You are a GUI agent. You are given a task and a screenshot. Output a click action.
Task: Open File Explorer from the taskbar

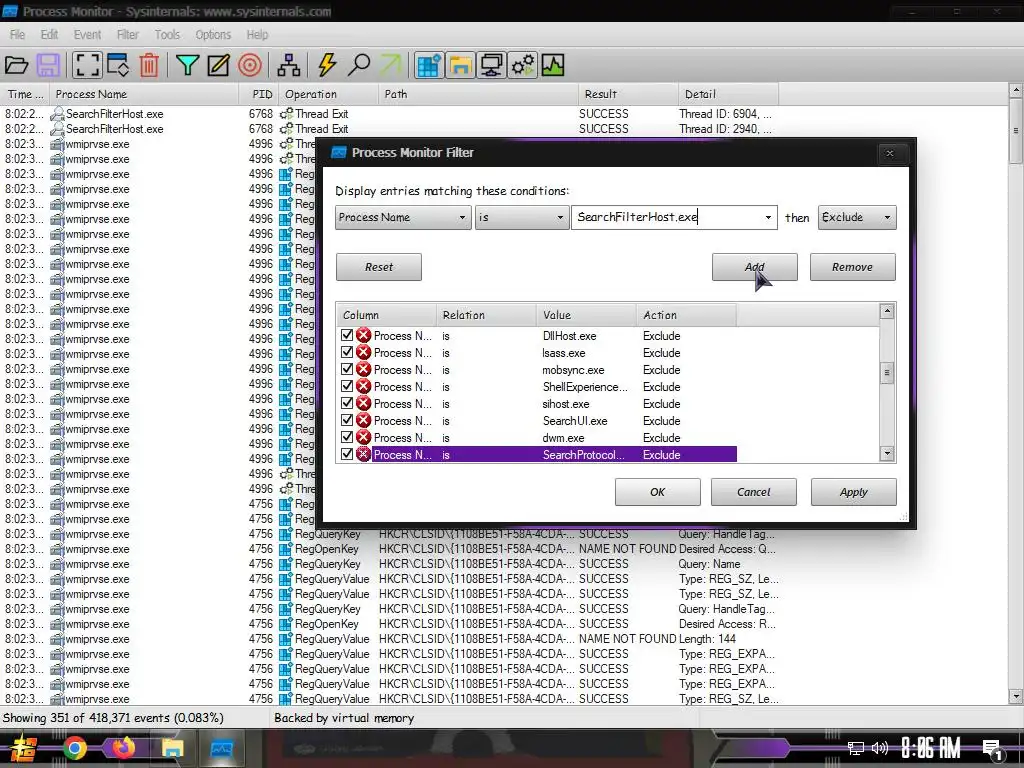pos(172,748)
